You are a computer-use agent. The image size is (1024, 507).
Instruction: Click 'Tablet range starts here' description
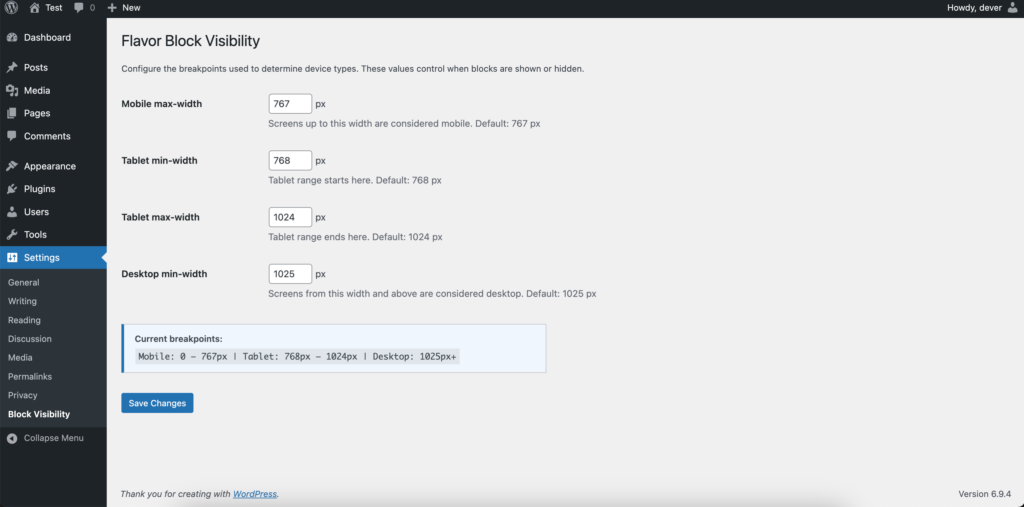pos(355,180)
